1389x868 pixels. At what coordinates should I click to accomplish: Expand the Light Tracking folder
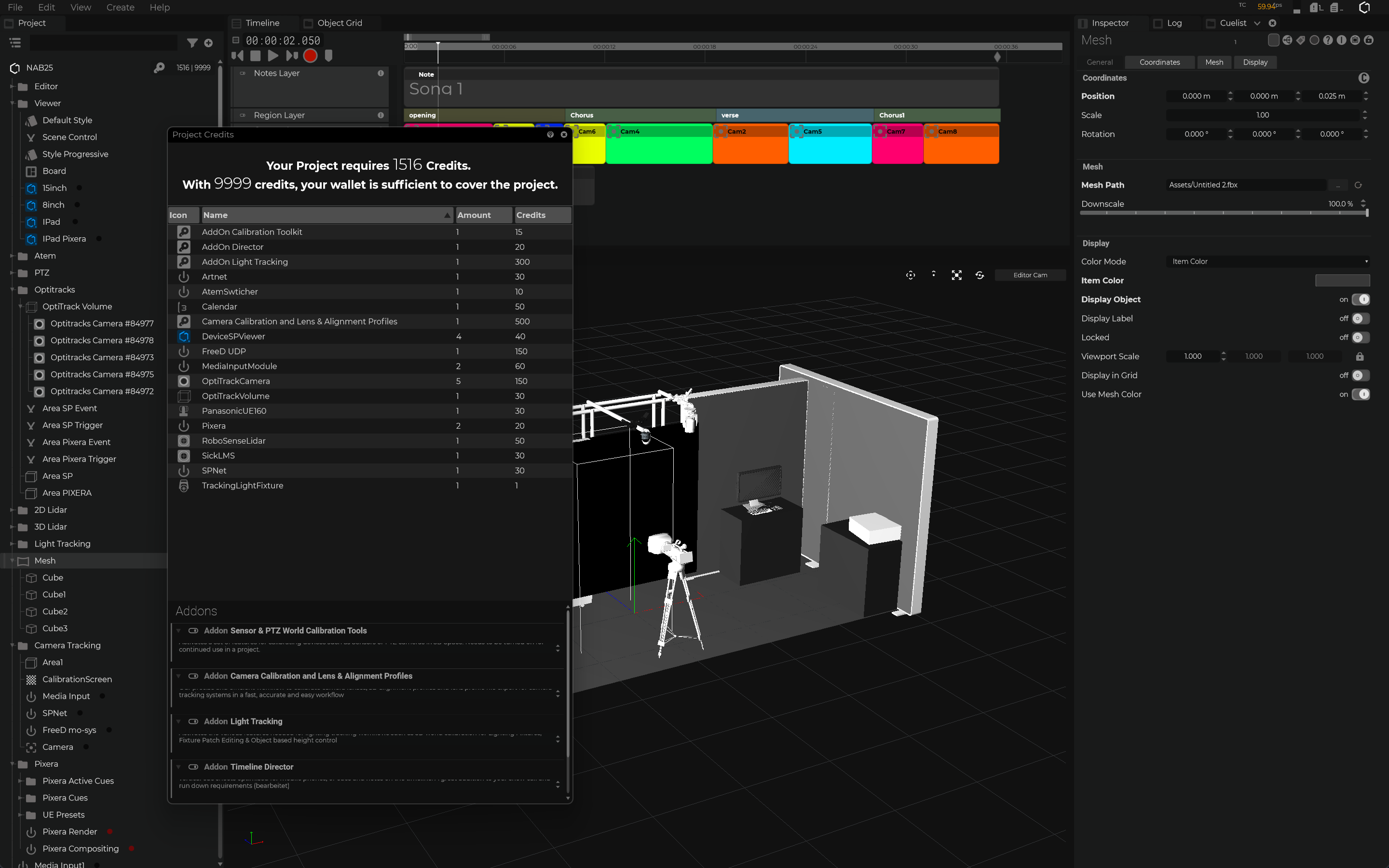point(12,543)
